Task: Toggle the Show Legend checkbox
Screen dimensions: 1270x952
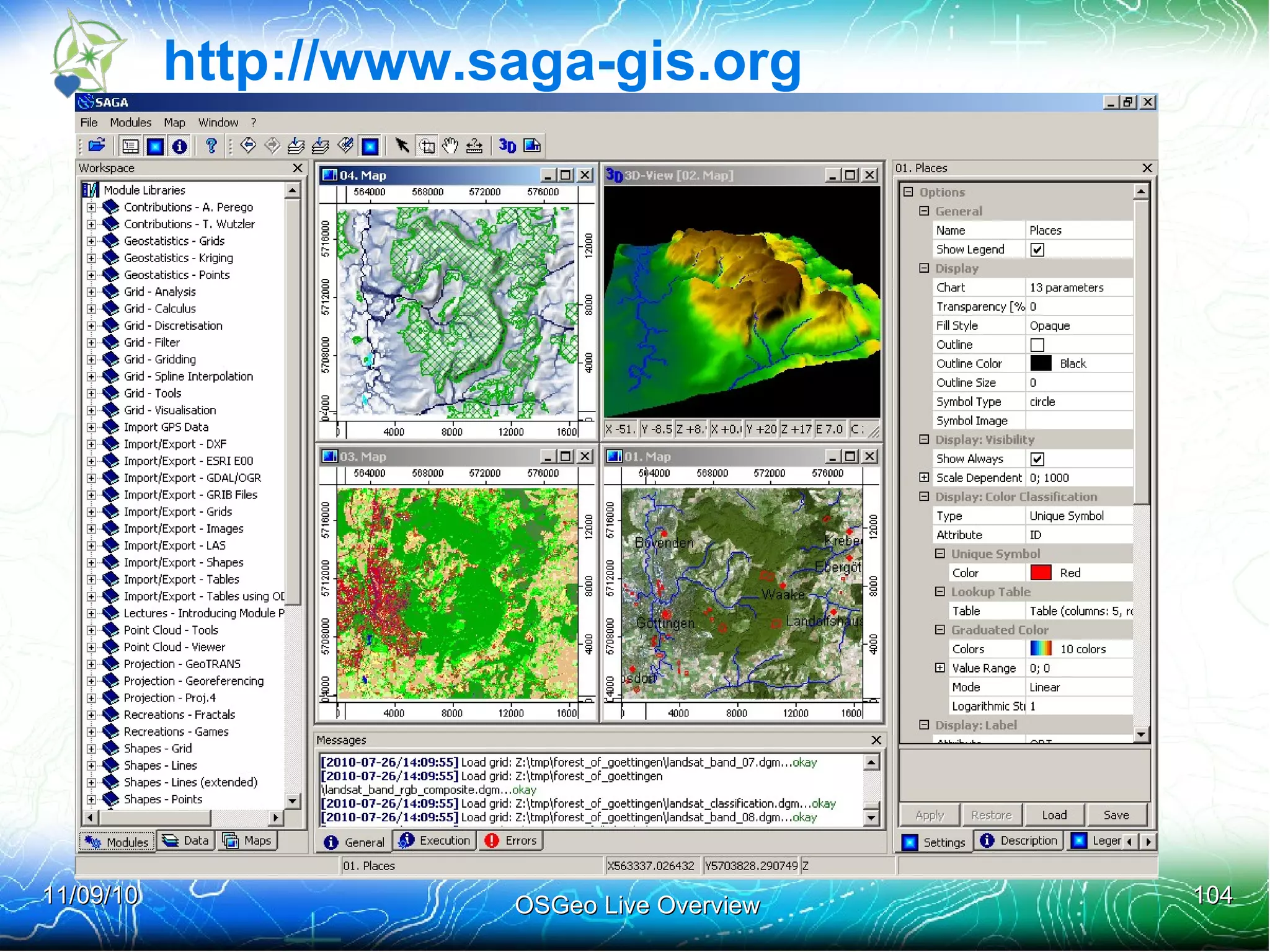Action: click(1037, 249)
